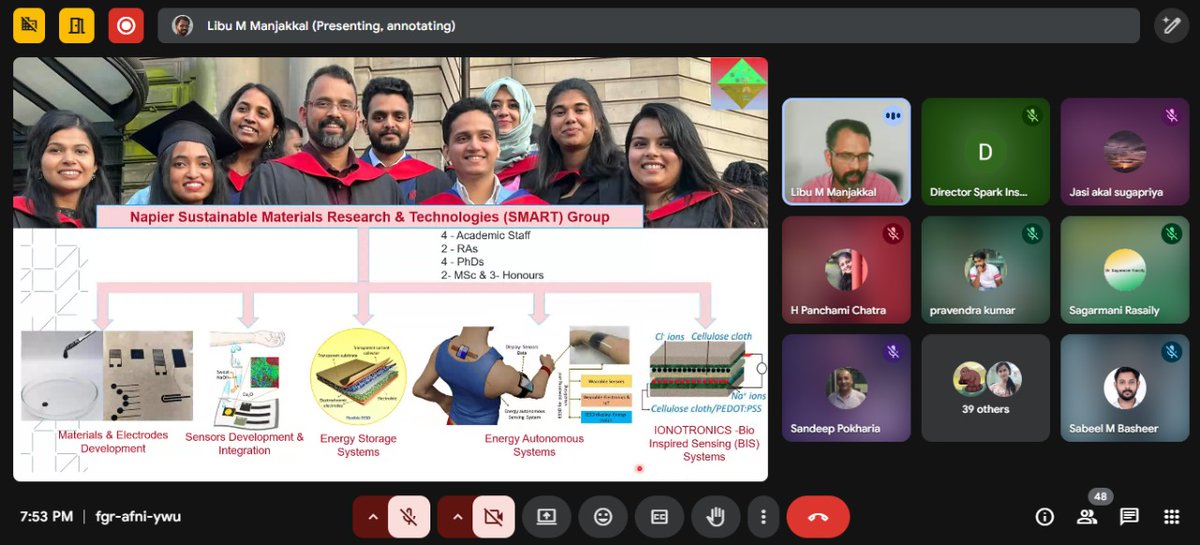1200x545 pixels.
Task: Click 'Sensors Development & Integration' slide label
Action: [244, 443]
